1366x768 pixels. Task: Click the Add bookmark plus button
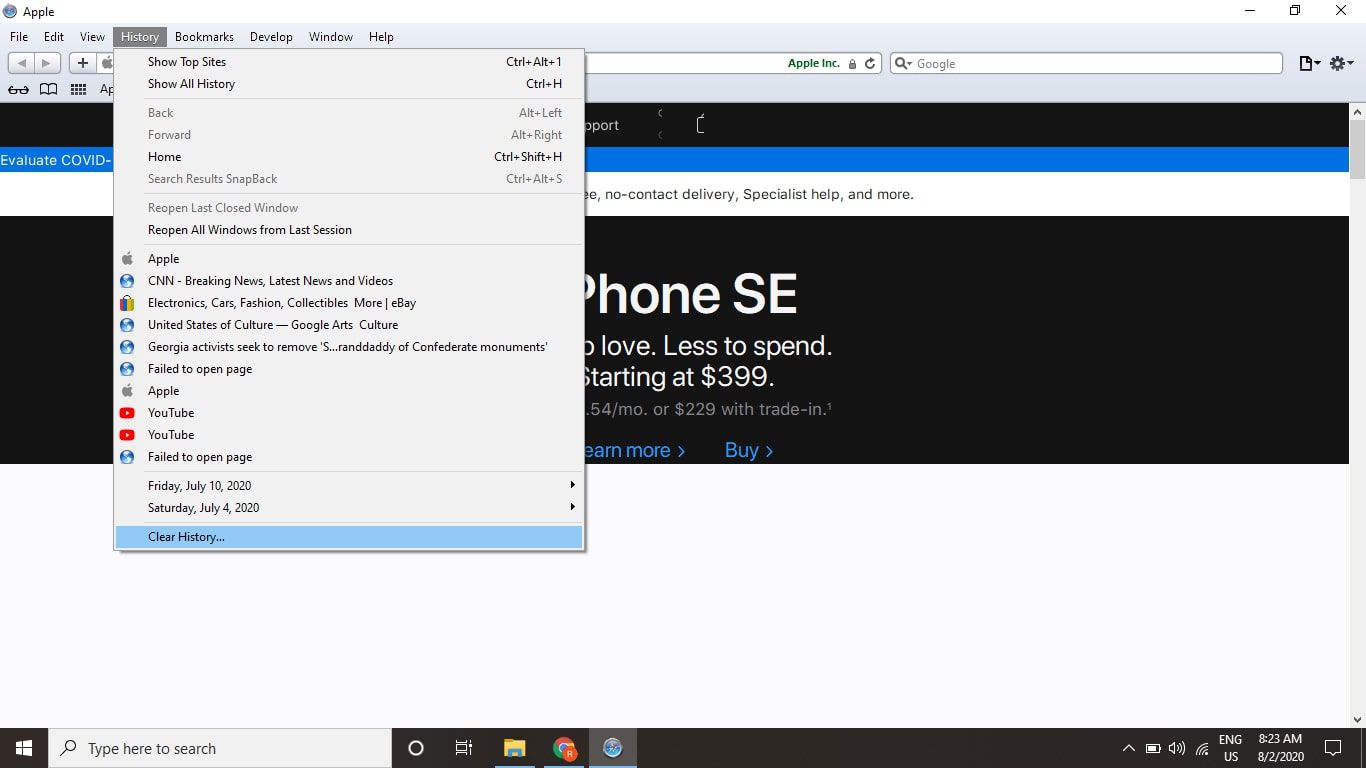pyautogui.click(x=83, y=63)
